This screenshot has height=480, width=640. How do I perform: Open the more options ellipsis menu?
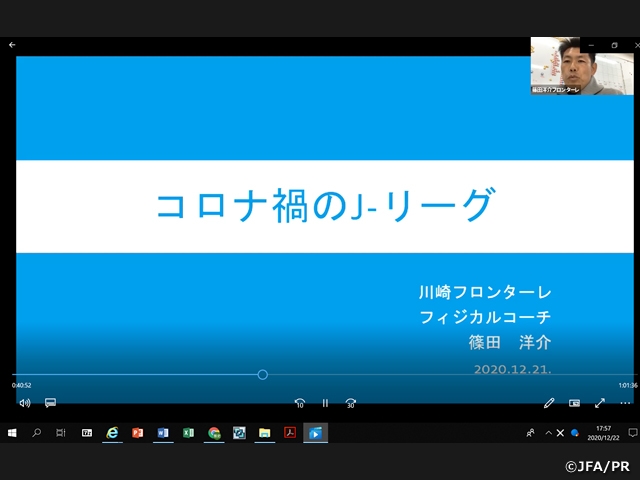(x=625, y=403)
